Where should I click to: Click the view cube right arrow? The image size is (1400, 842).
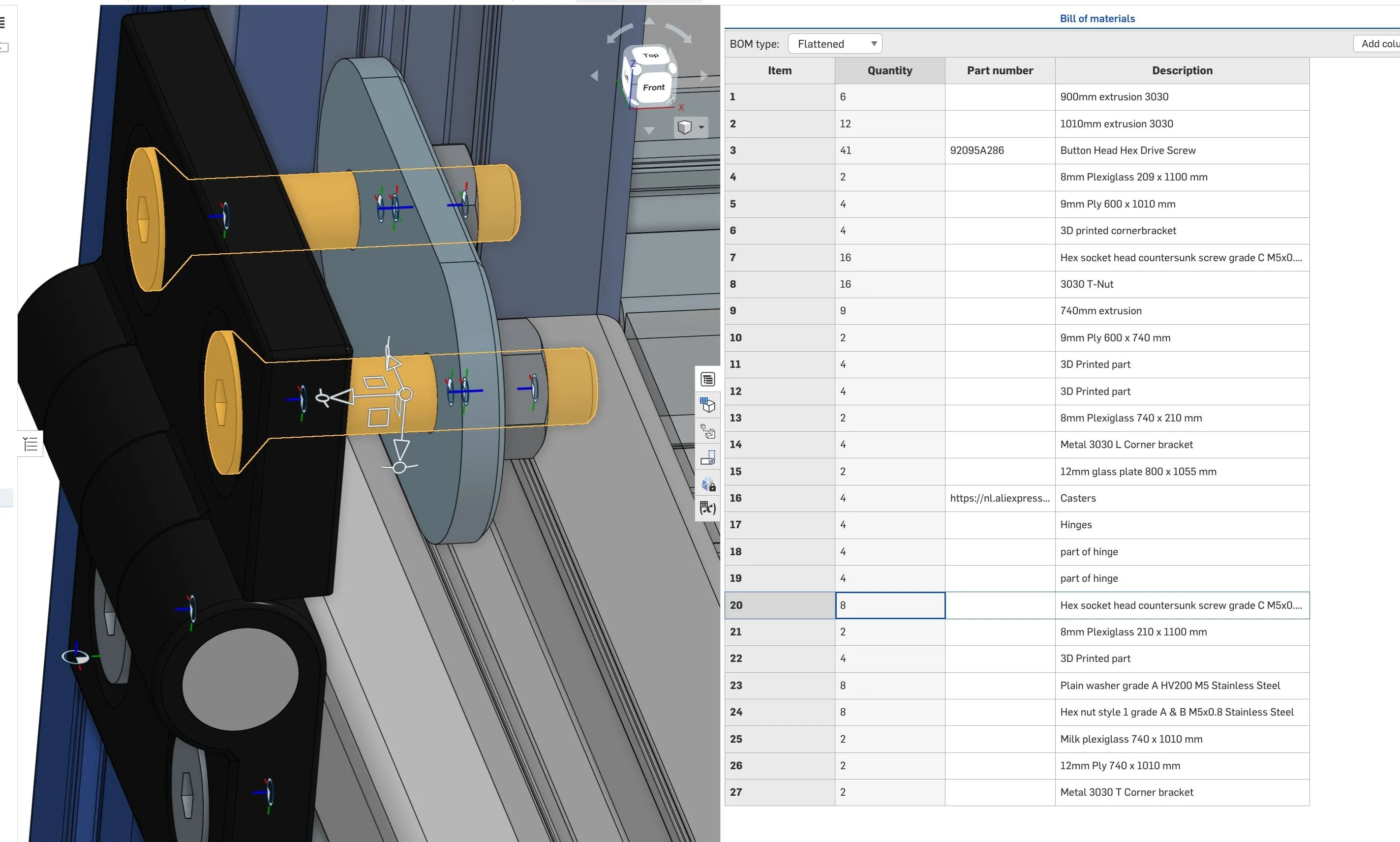click(704, 75)
